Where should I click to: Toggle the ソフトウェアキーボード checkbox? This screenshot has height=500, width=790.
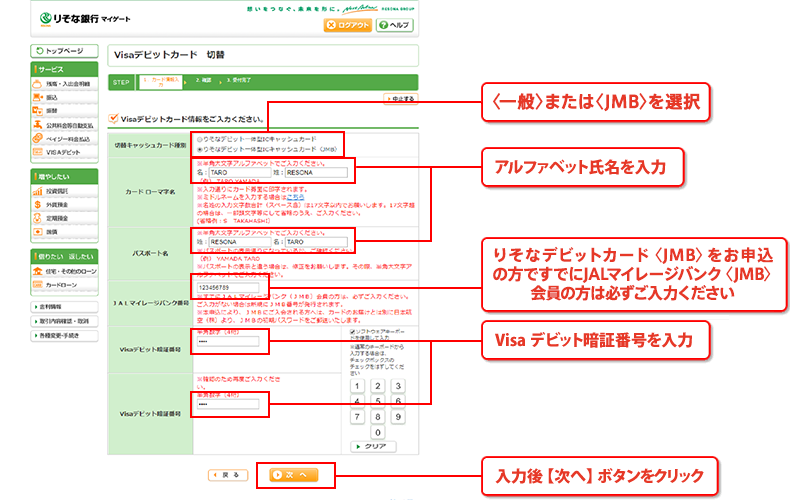click(353, 332)
